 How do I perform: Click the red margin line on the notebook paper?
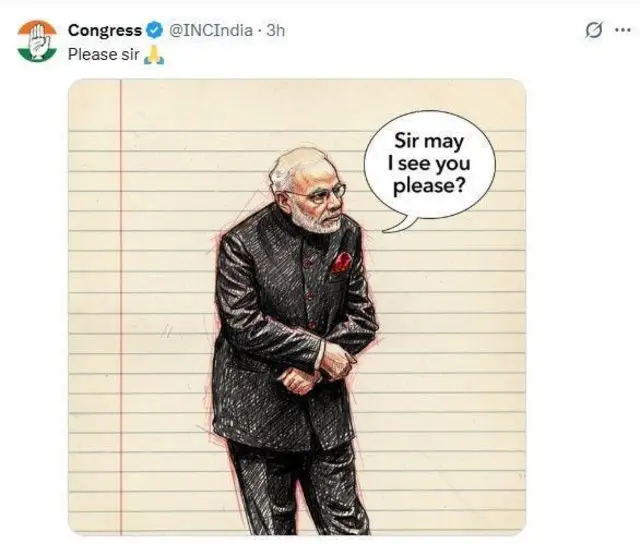pyautogui.click(x=121, y=300)
